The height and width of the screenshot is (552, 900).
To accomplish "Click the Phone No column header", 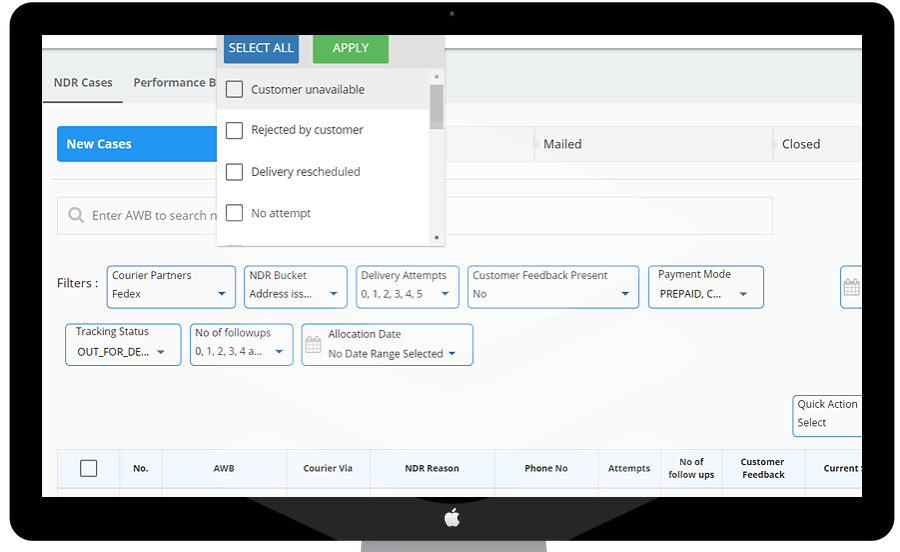I will pos(546,468).
